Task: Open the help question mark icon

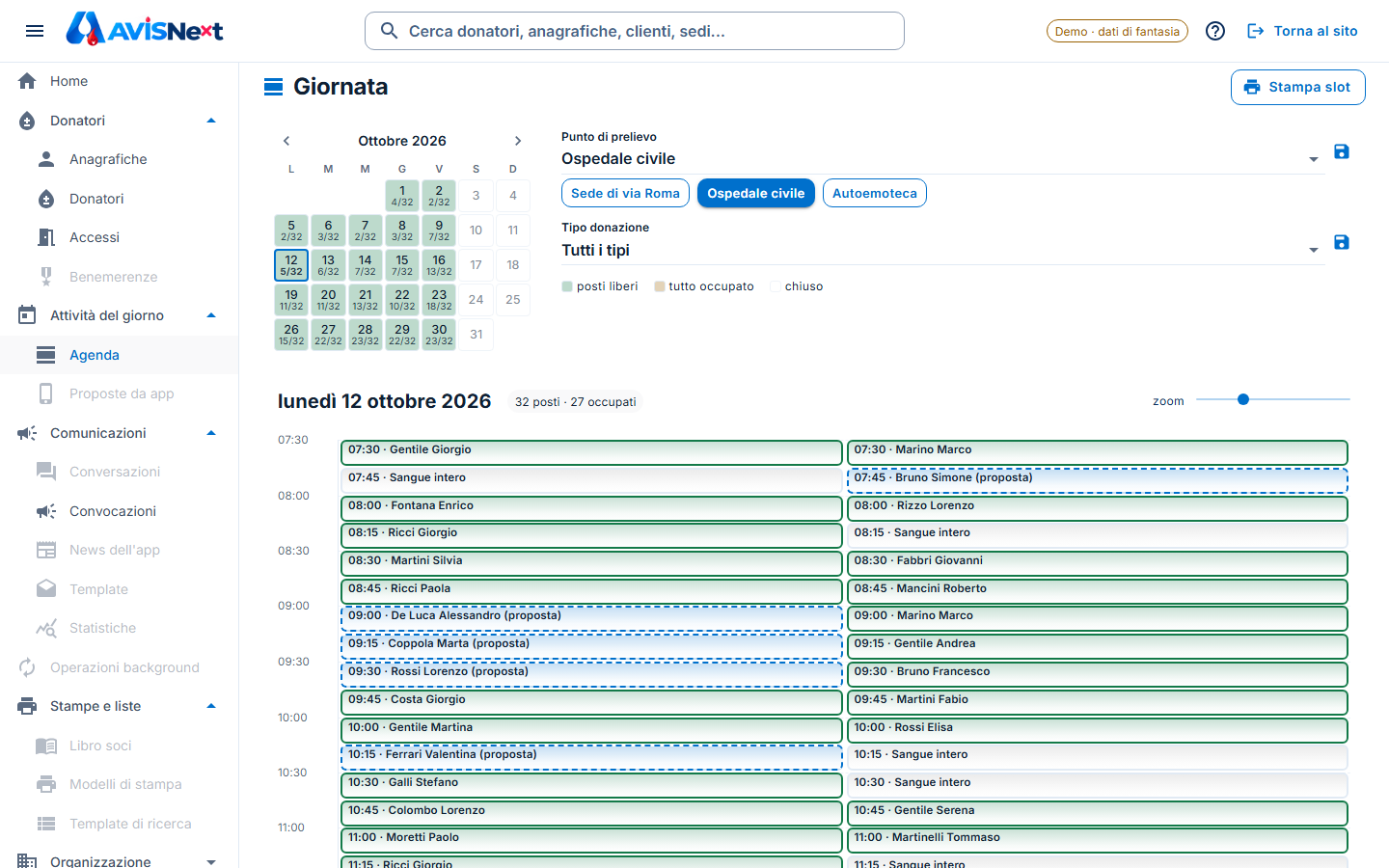Action: point(1215,31)
